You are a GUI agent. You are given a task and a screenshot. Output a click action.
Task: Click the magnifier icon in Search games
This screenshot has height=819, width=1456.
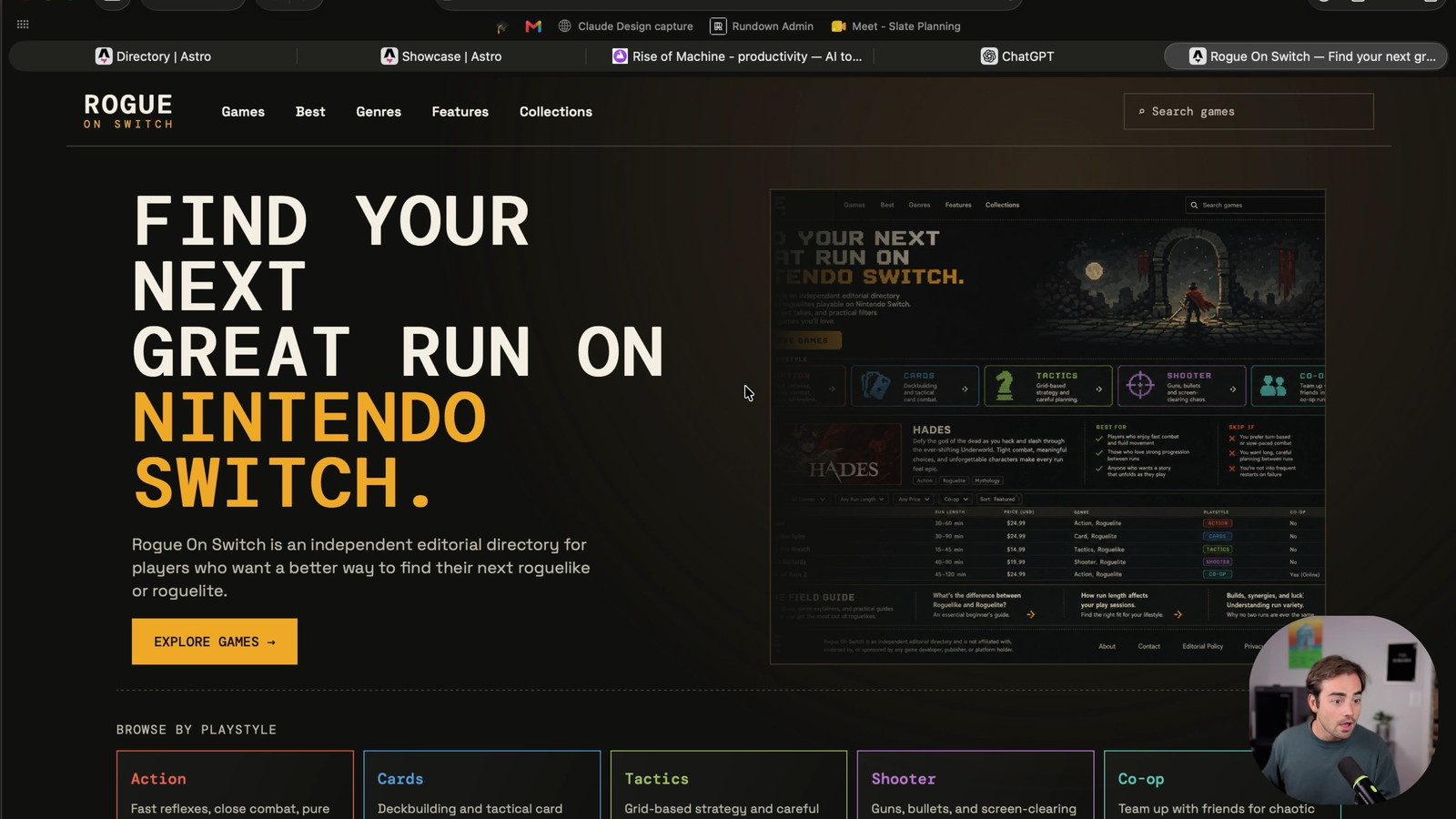(x=1141, y=112)
